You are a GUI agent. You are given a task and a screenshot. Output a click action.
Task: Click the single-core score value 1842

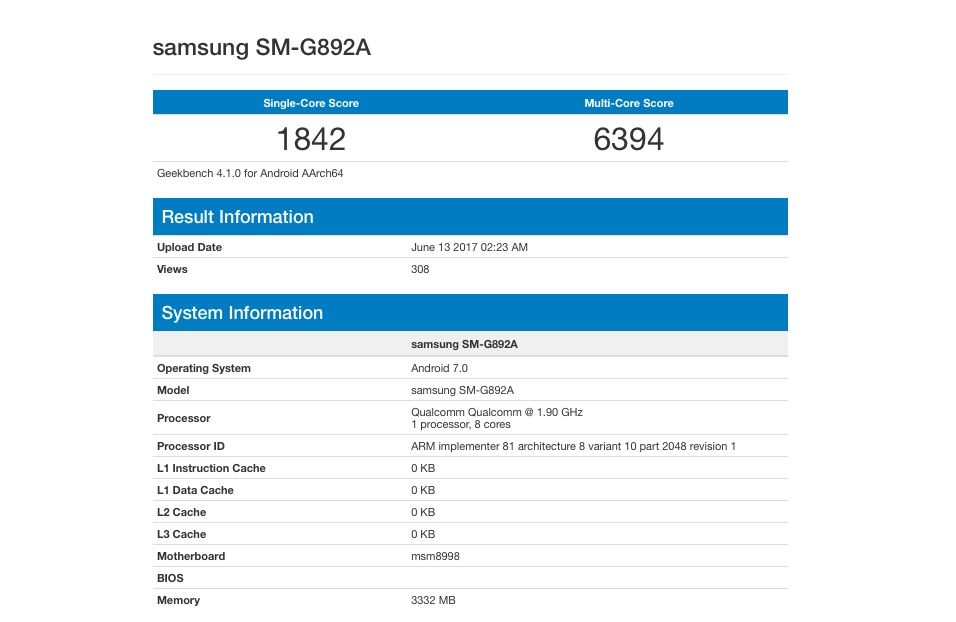click(x=311, y=139)
